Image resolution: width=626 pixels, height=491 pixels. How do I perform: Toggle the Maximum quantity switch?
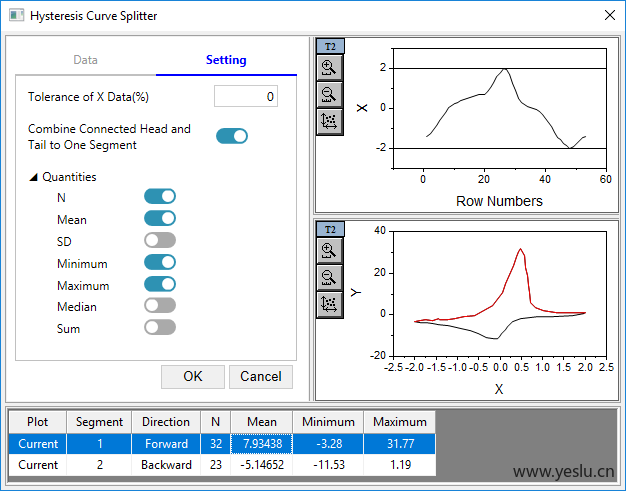[160, 284]
